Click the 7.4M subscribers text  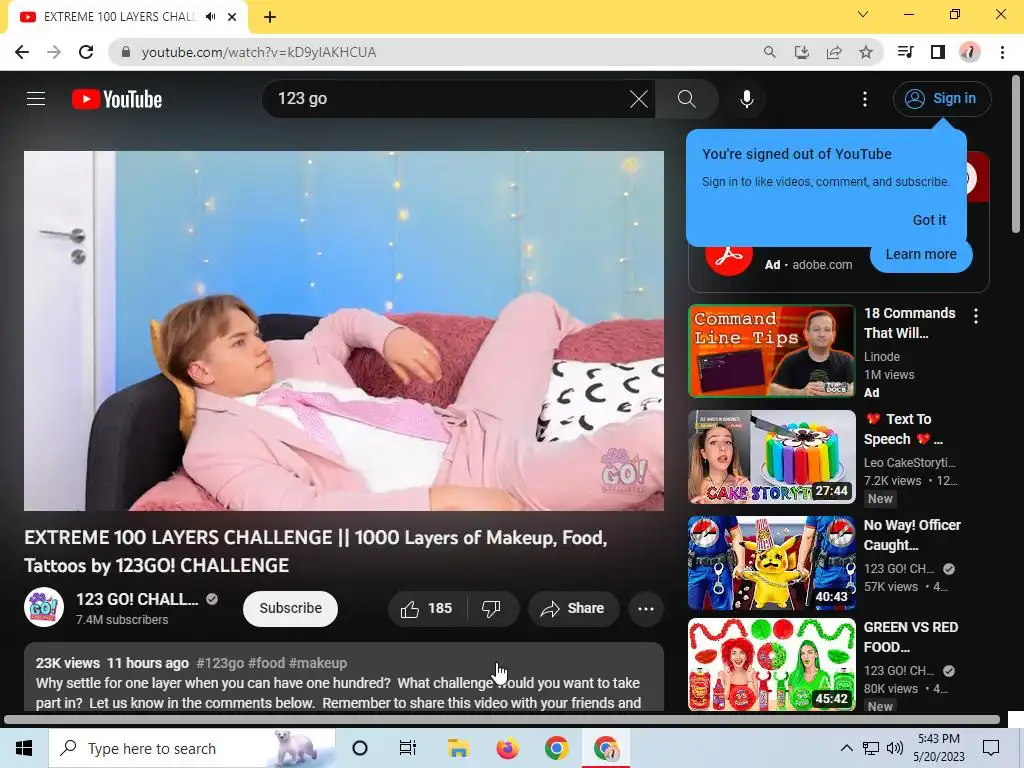[122, 620]
